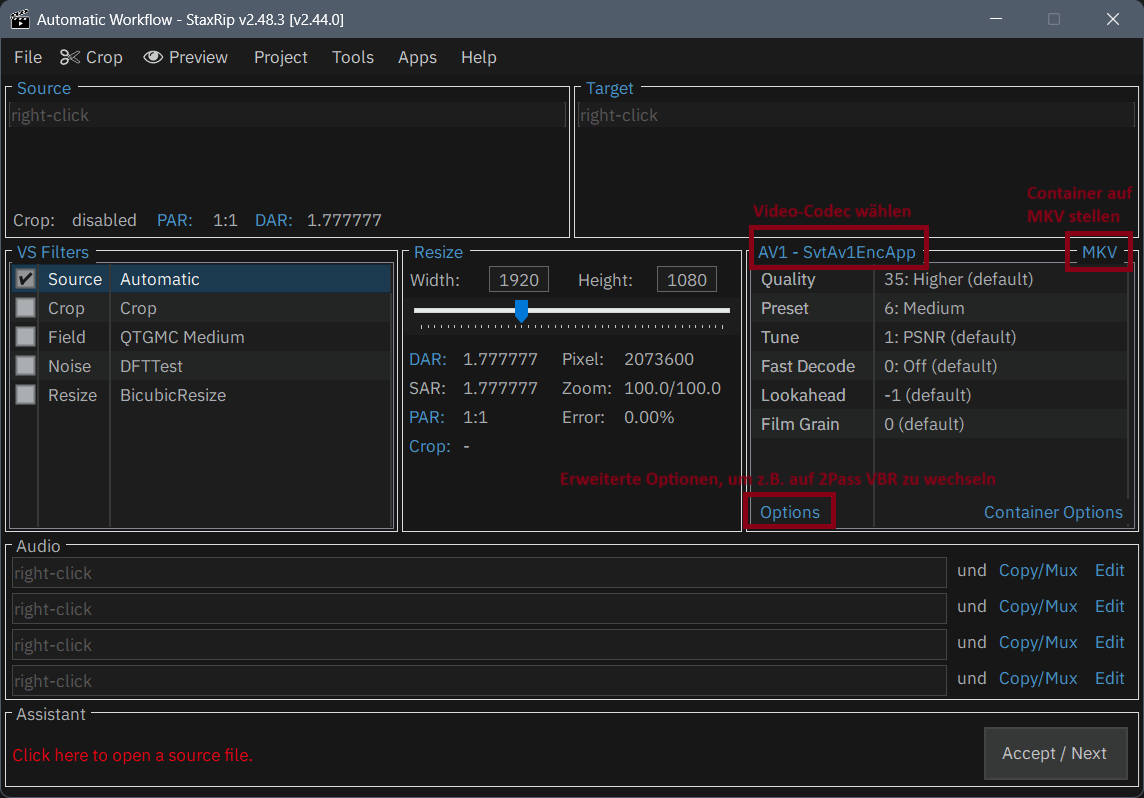Click the PAR link in Resize panel
1144x798 pixels.
pos(427,417)
